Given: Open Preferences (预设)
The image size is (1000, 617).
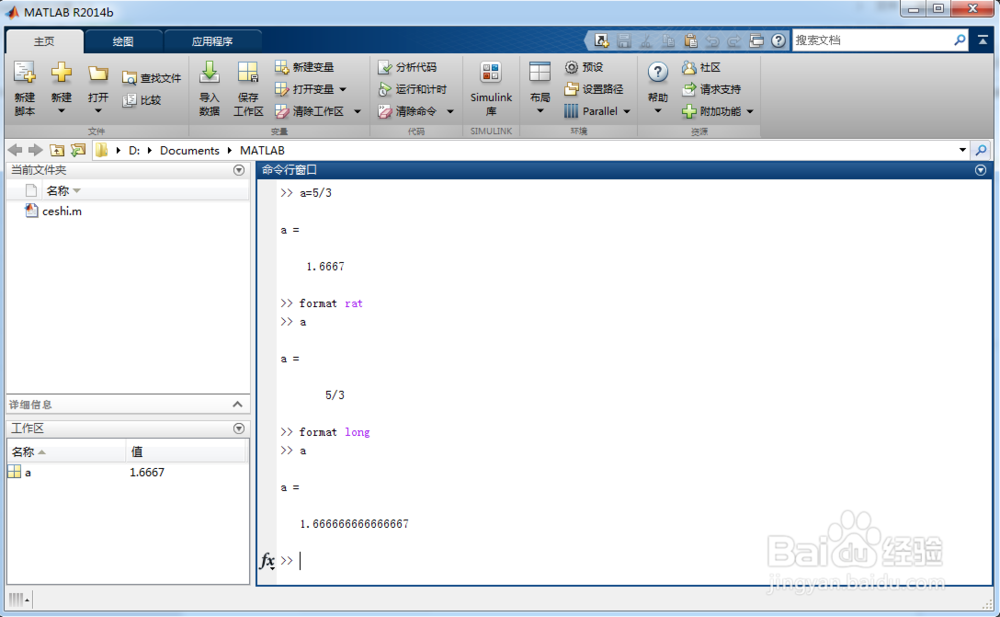Looking at the screenshot, I should point(584,67).
